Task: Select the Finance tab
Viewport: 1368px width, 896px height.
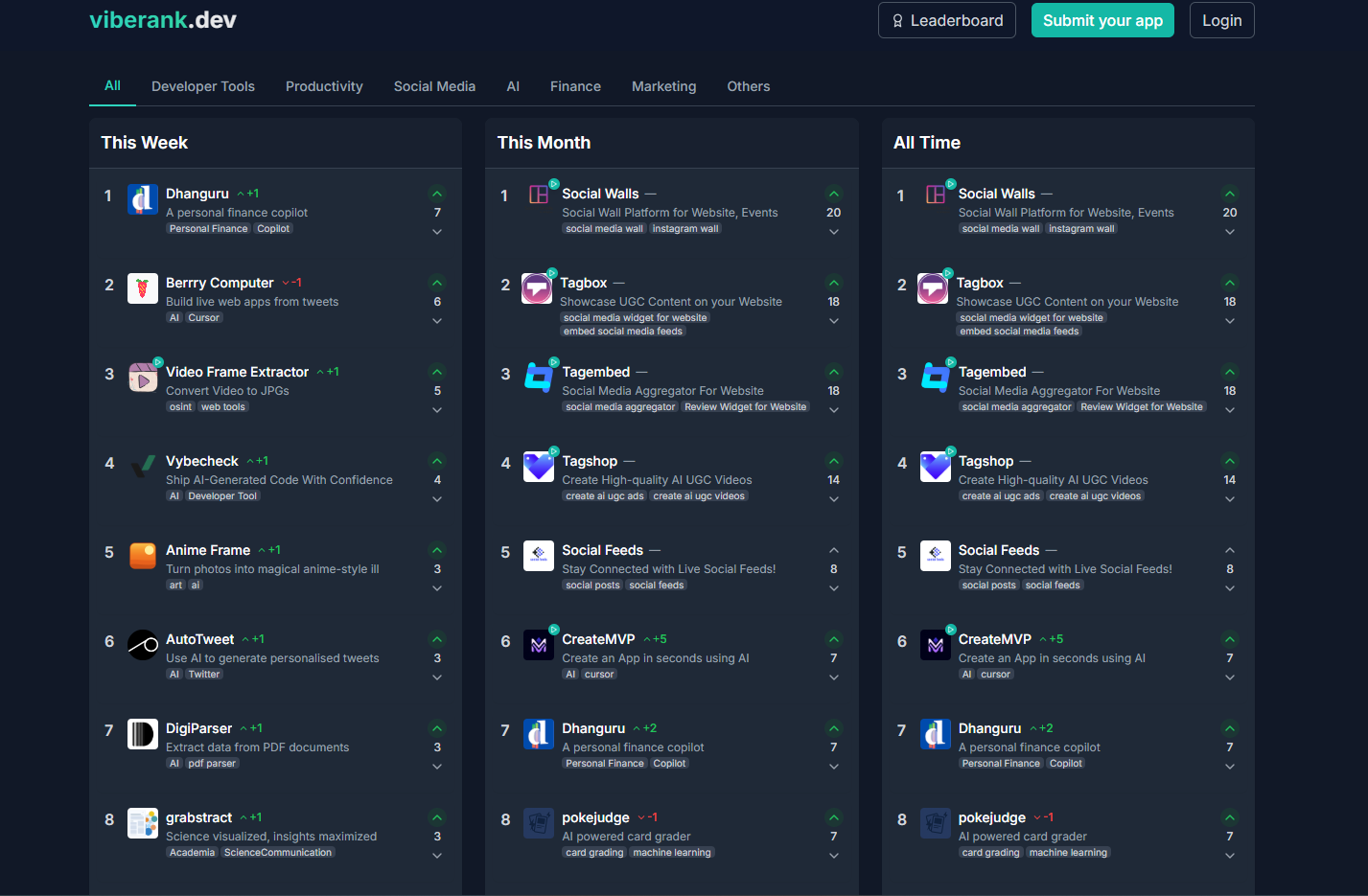Action: click(x=575, y=86)
